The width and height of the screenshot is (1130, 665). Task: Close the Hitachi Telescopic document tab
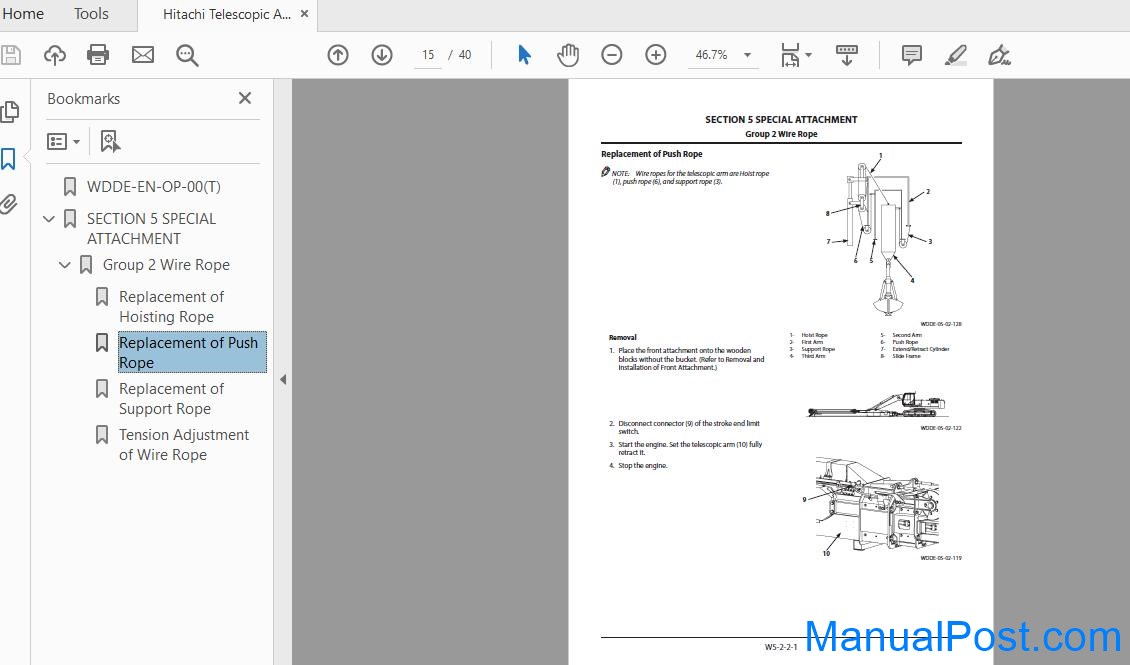point(304,14)
